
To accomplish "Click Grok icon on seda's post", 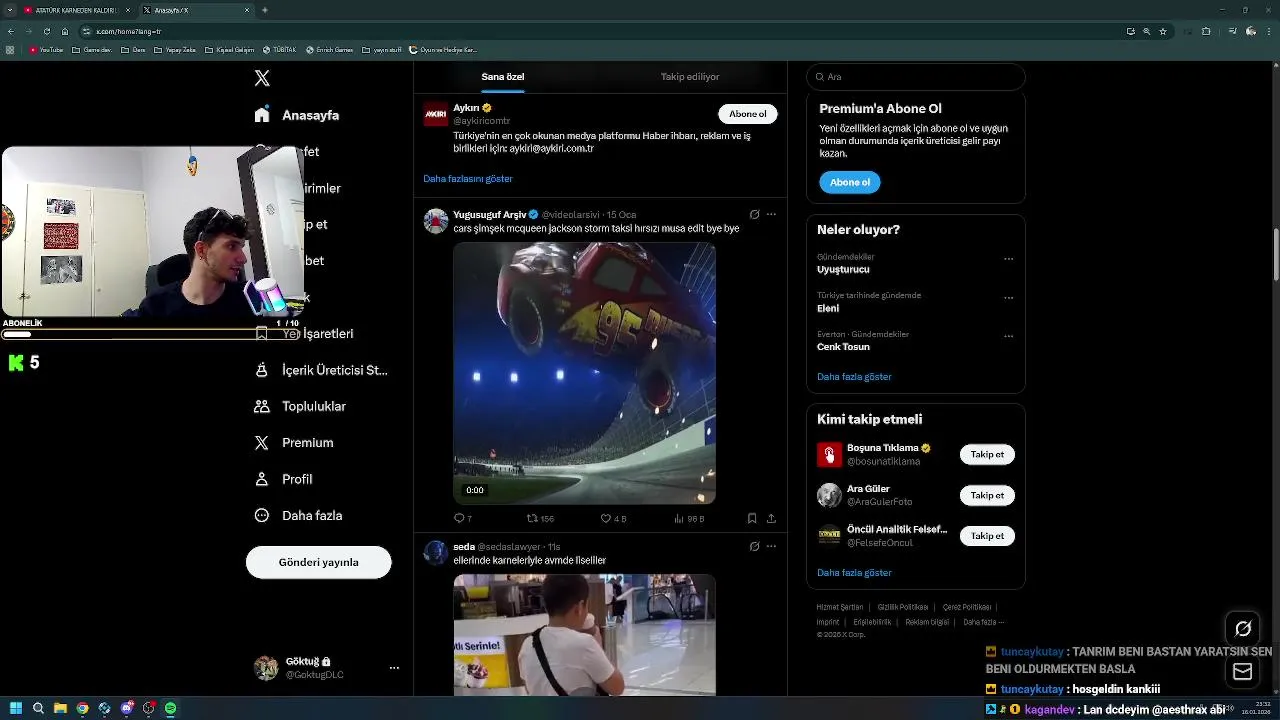I will 754,547.
